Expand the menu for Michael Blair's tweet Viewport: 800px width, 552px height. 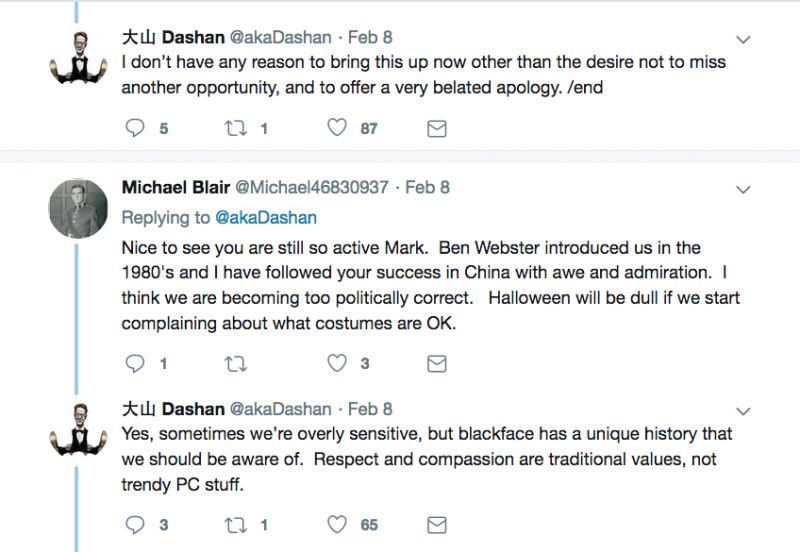click(743, 189)
